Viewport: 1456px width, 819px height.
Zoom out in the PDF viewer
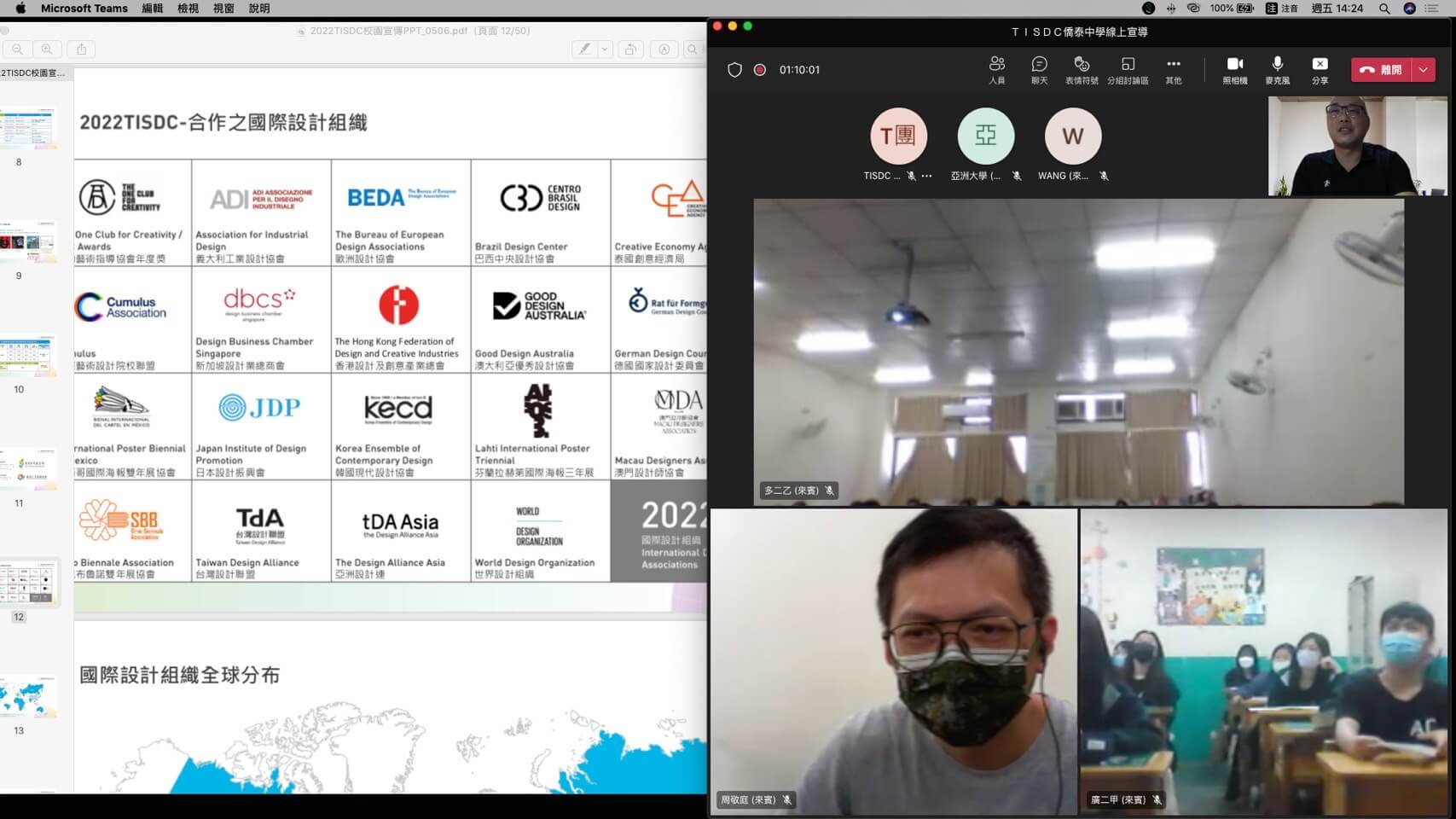[x=18, y=49]
